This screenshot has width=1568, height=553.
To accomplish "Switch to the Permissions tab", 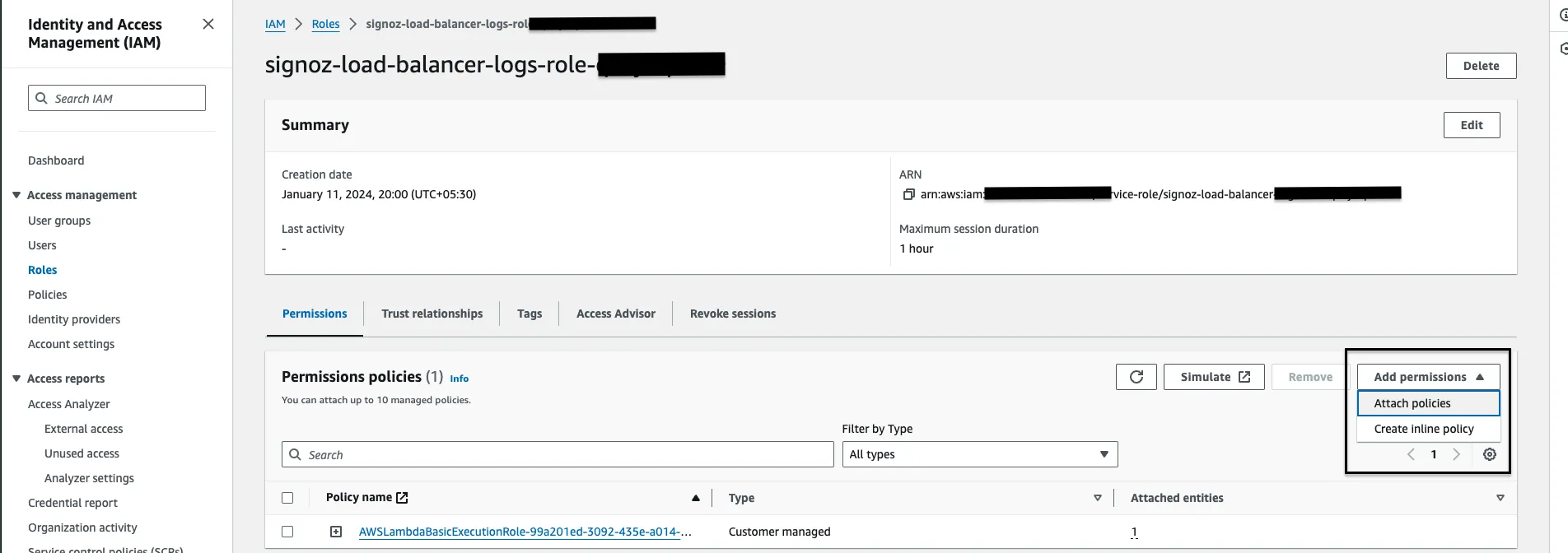I will point(315,314).
